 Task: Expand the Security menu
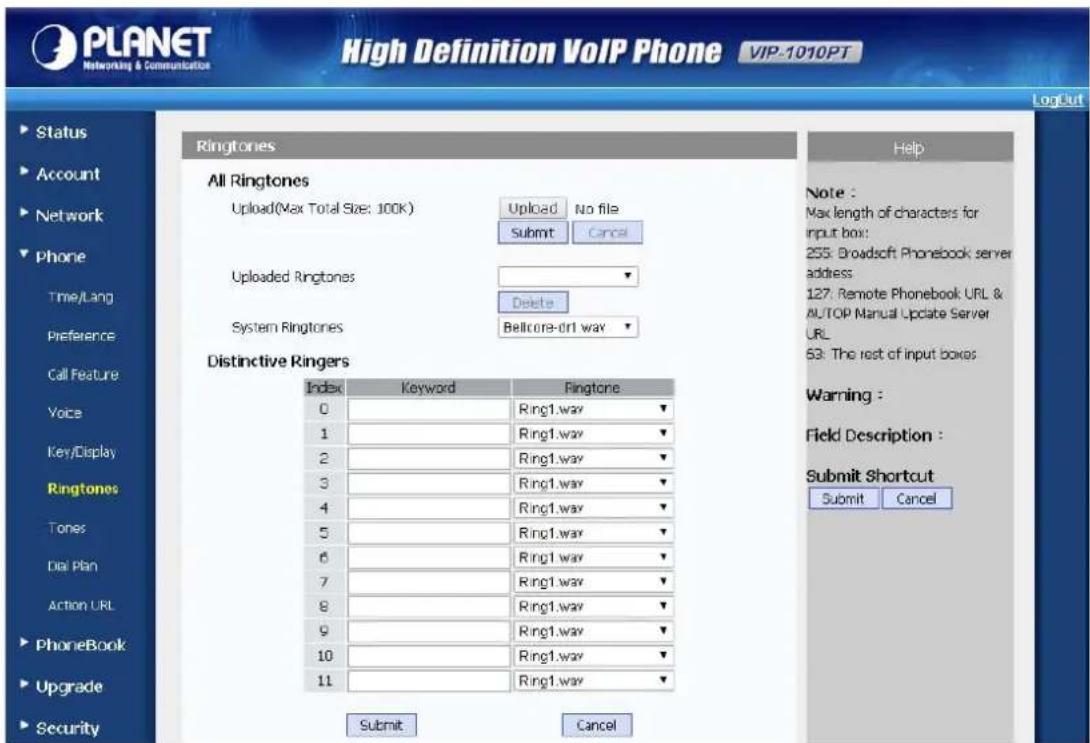click(67, 728)
